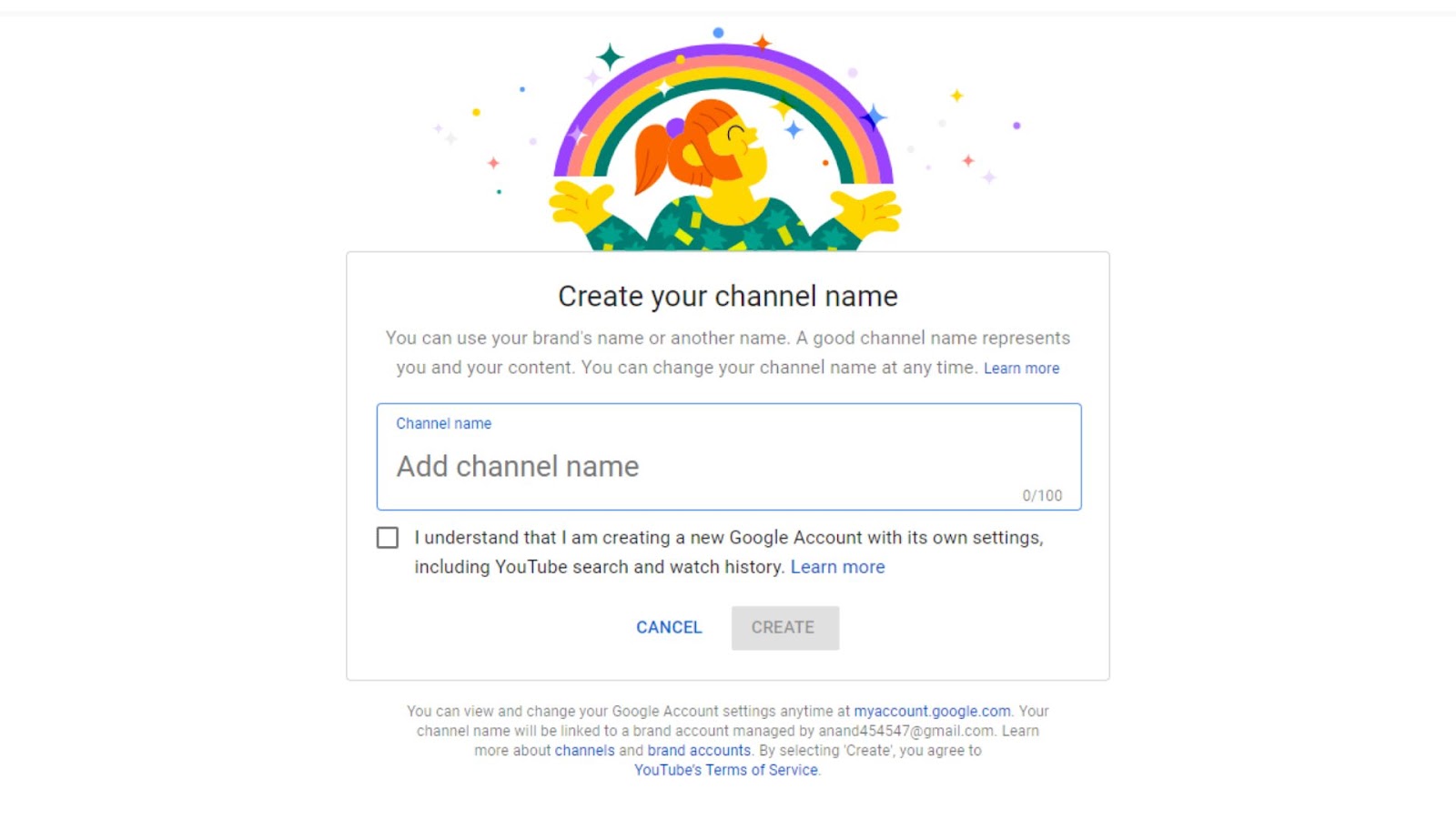The height and width of the screenshot is (819, 1456).
Task: Open the myaccount.google.com link
Action: coord(932,712)
